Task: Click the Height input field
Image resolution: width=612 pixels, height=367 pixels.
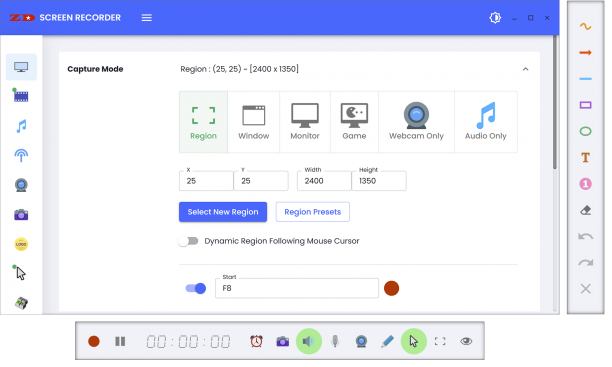Action: 379,181
